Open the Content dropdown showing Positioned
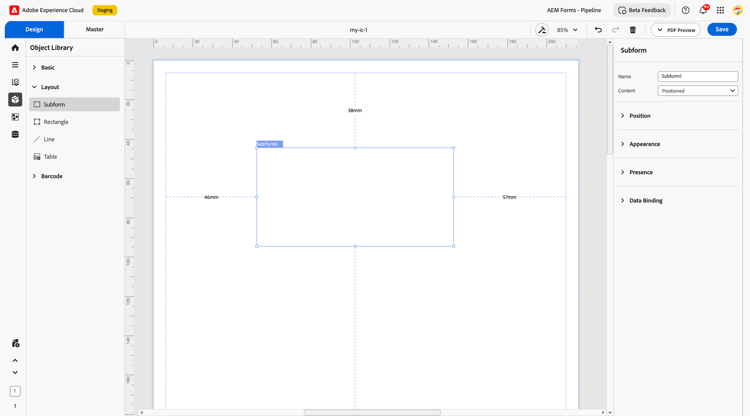Screen dimensions: 750x416 698,91
